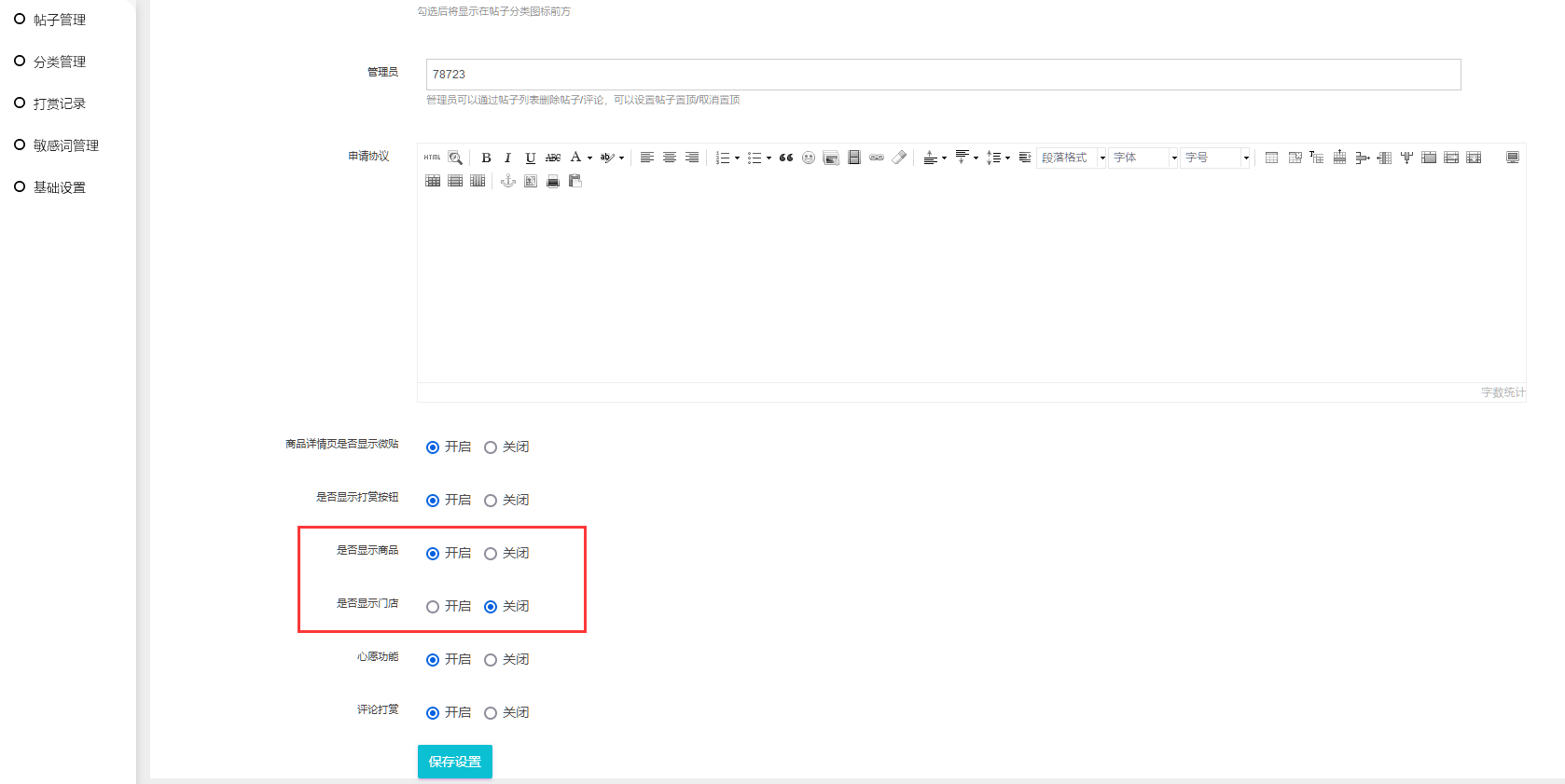Enable 开启 for 是否显示门店
Image resolution: width=1565 pixels, height=784 pixels.
(x=433, y=607)
